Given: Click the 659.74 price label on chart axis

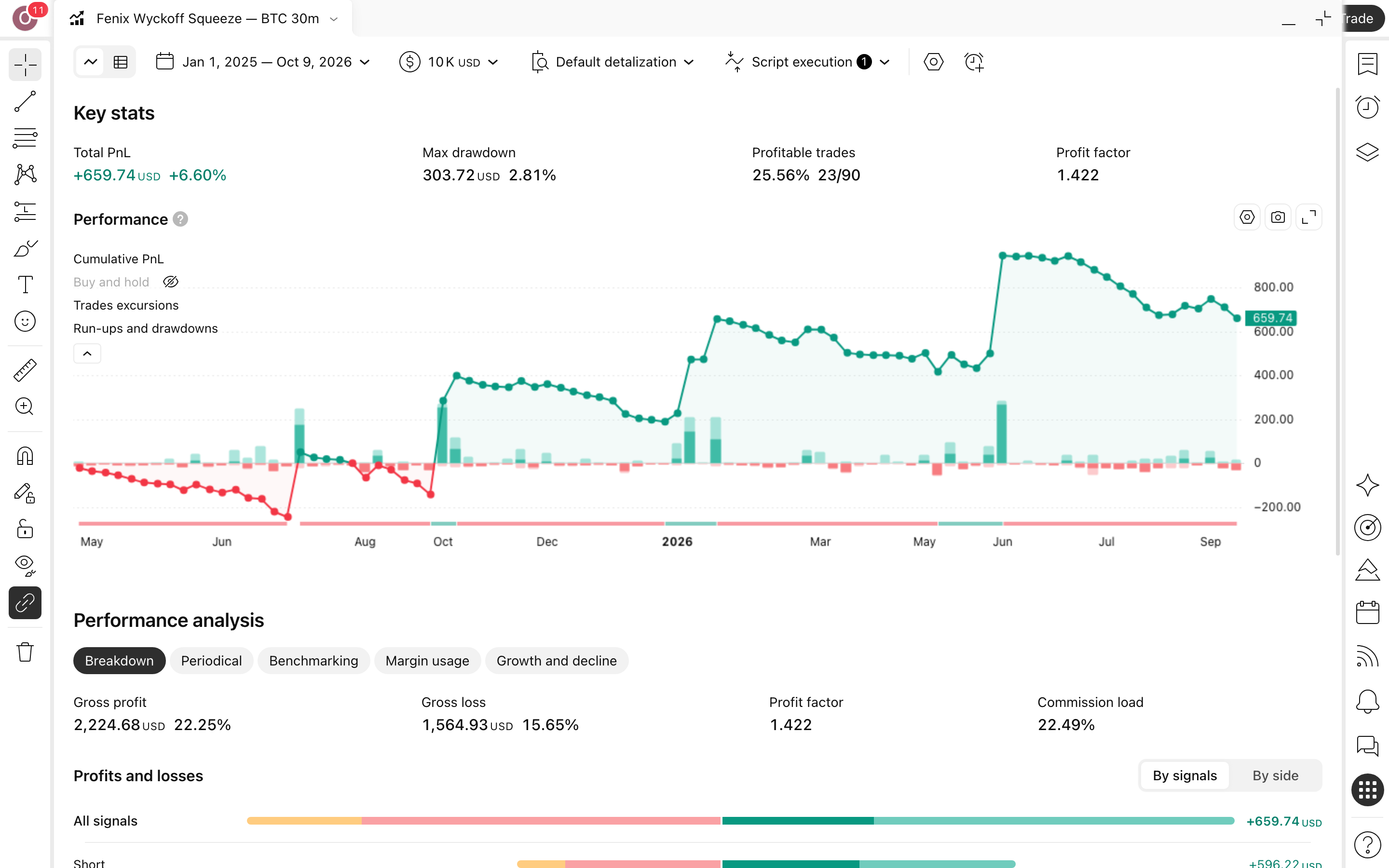Looking at the screenshot, I should (x=1271, y=318).
